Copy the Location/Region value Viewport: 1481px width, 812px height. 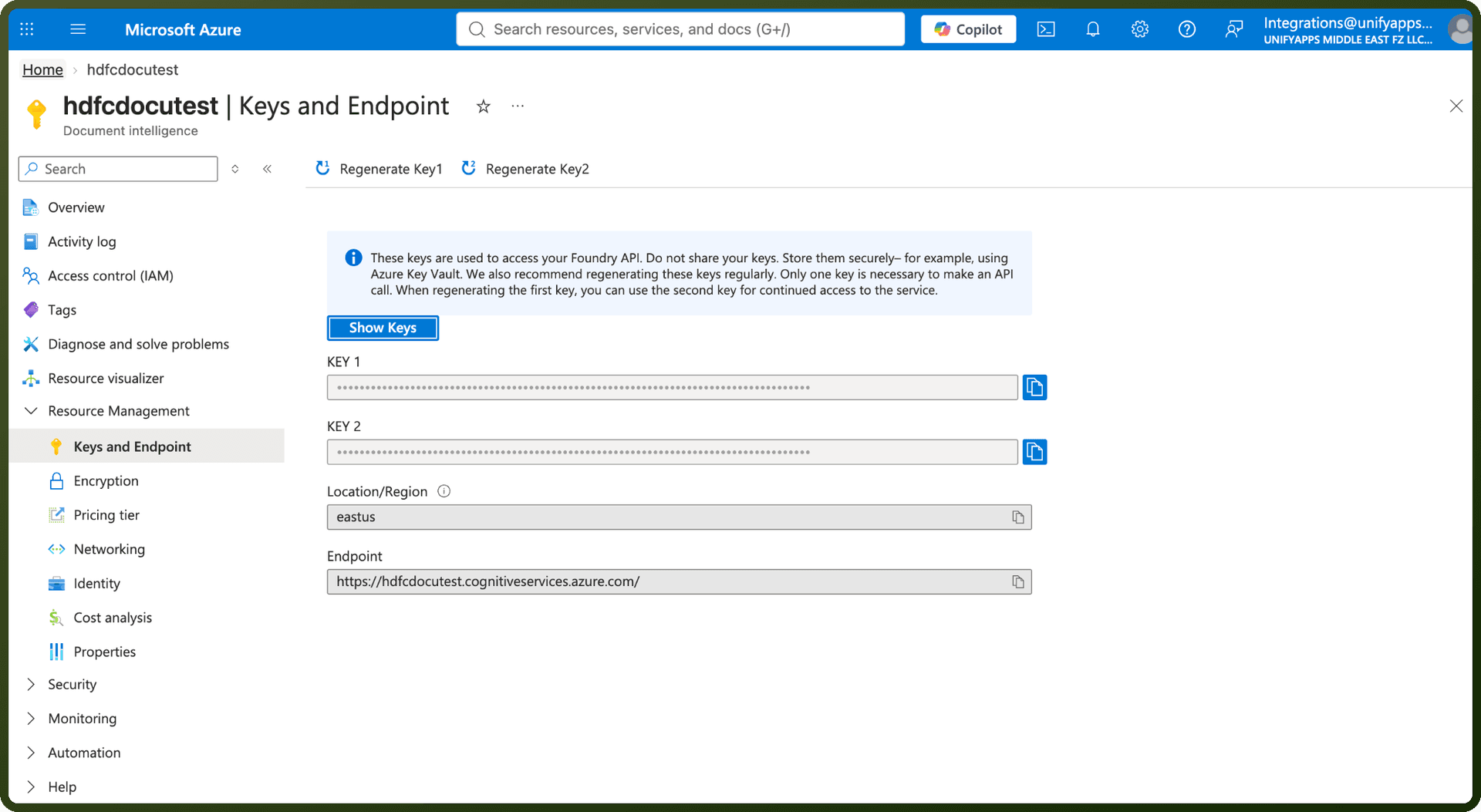click(1018, 517)
